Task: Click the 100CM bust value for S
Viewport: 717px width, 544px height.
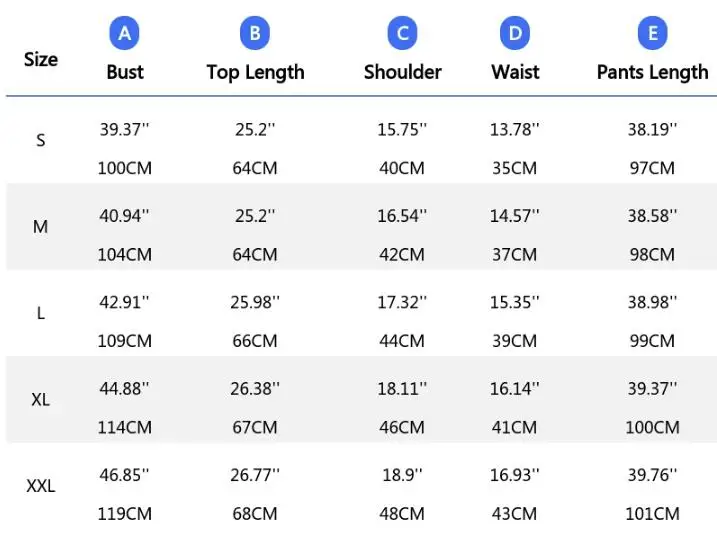Action: (x=125, y=168)
